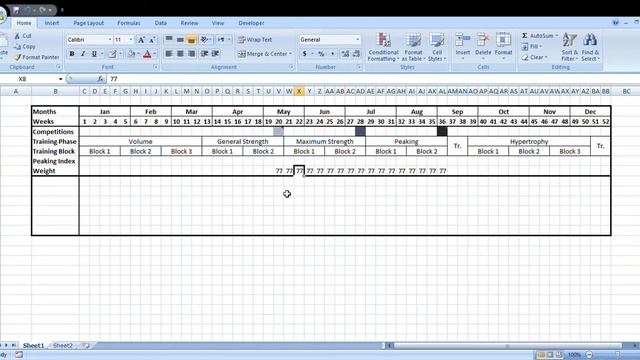This screenshot has height=360, width=640.
Task: Expand the Clipboard dialog launcher
Action: (58, 67)
